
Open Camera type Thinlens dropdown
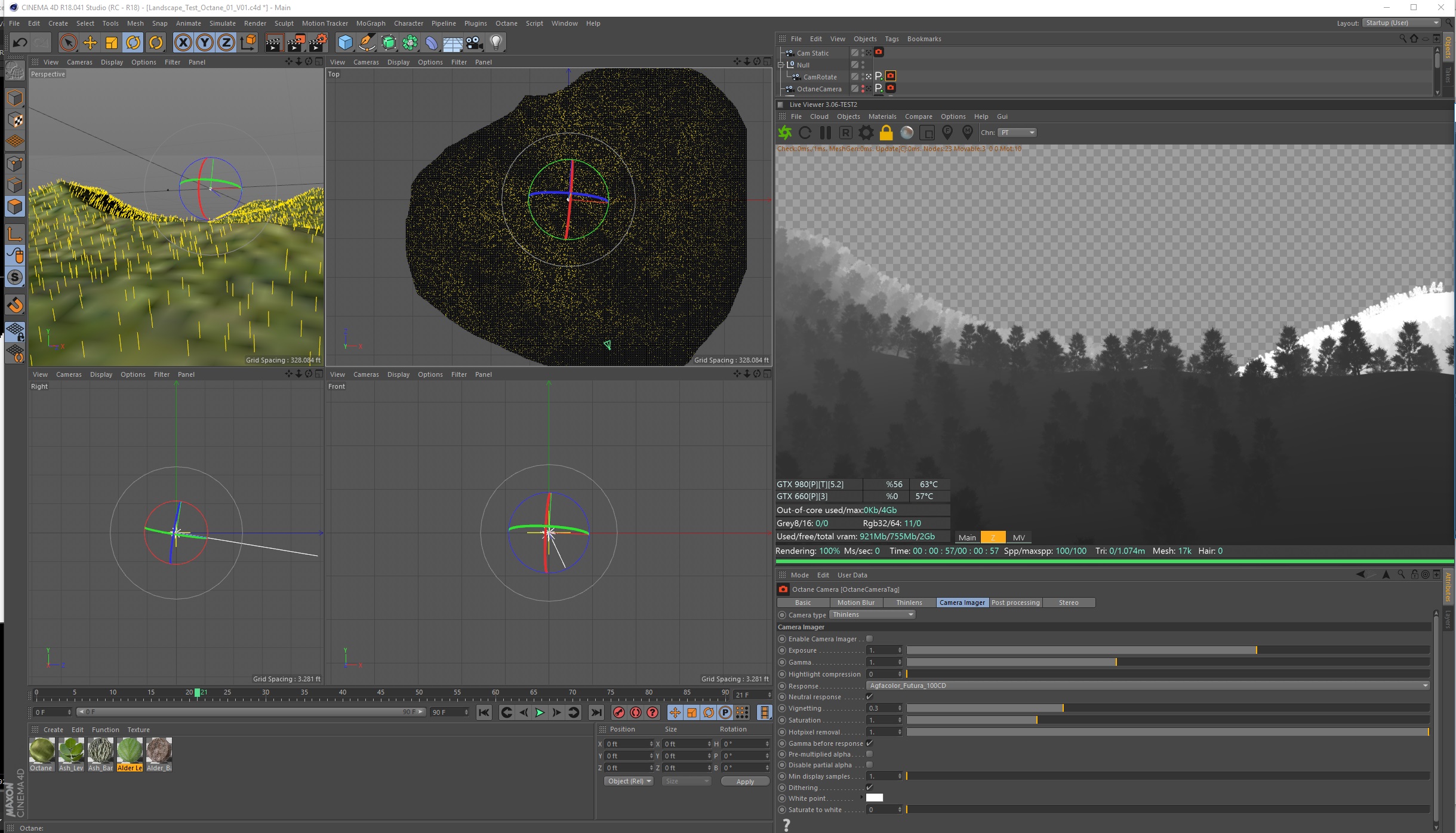pyautogui.click(x=872, y=615)
